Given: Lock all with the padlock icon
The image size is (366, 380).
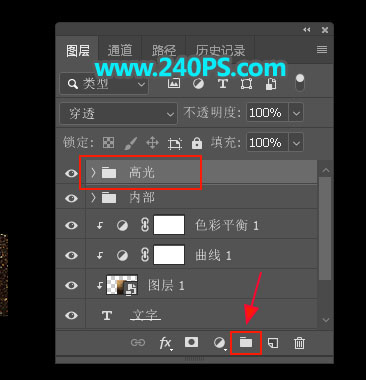Looking at the screenshot, I should coord(197,143).
